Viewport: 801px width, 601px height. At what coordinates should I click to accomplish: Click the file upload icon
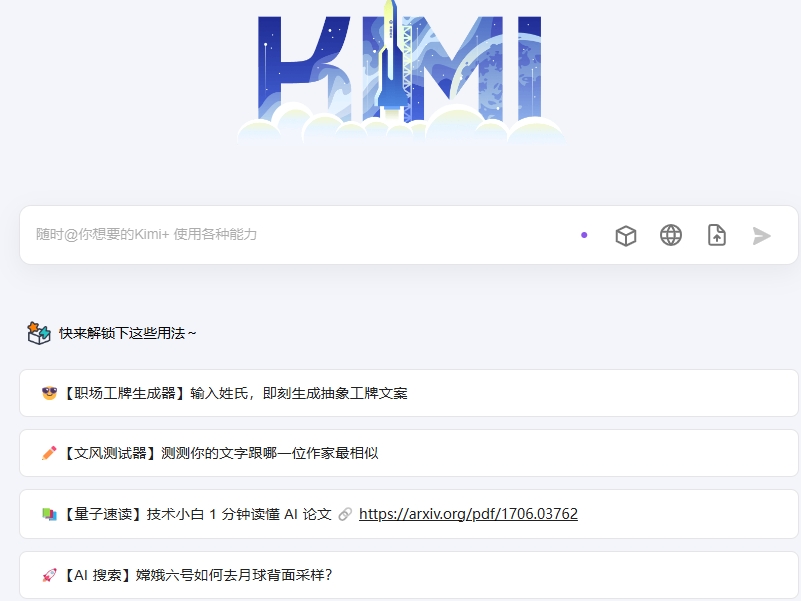point(717,236)
